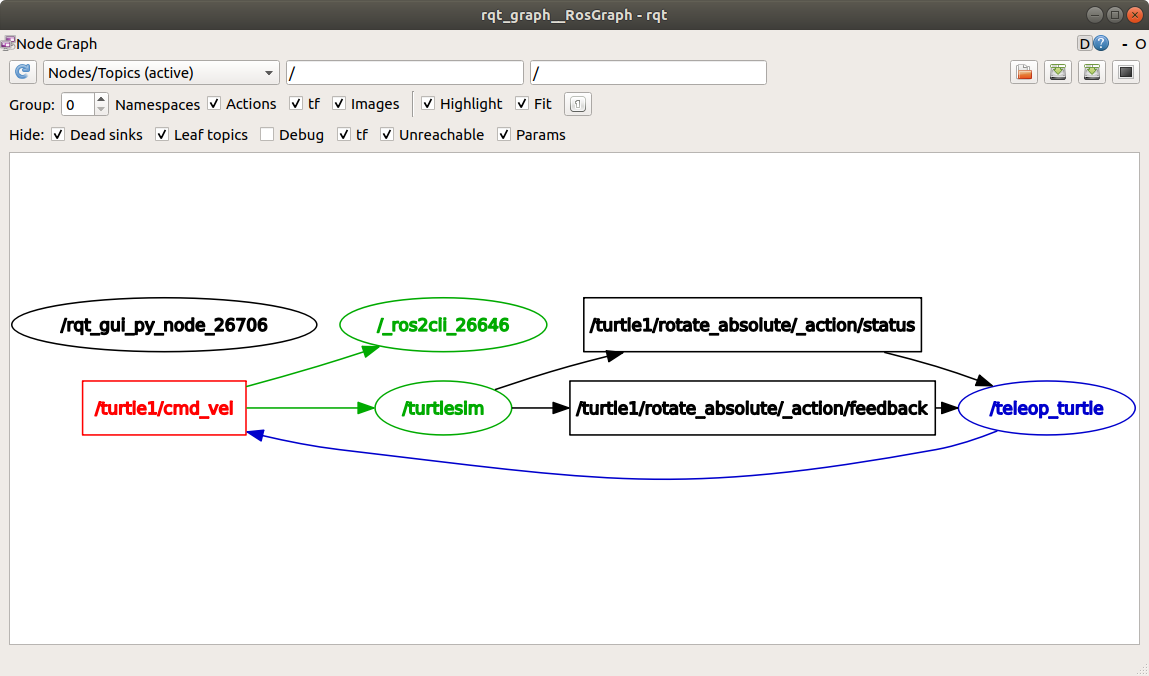Click the rqt_graph window title bar
Screen dimensions: 1149x676
click(x=575, y=14)
